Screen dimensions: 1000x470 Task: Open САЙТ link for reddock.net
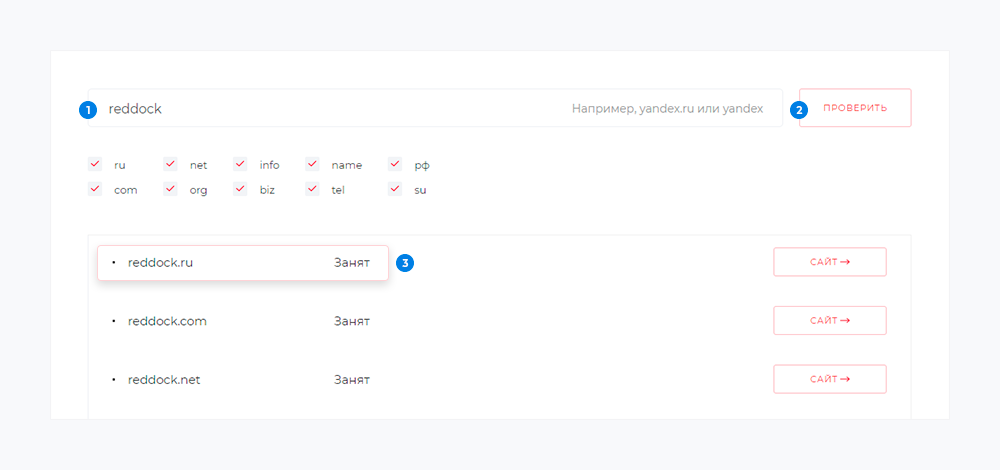pyautogui.click(x=829, y=379)
